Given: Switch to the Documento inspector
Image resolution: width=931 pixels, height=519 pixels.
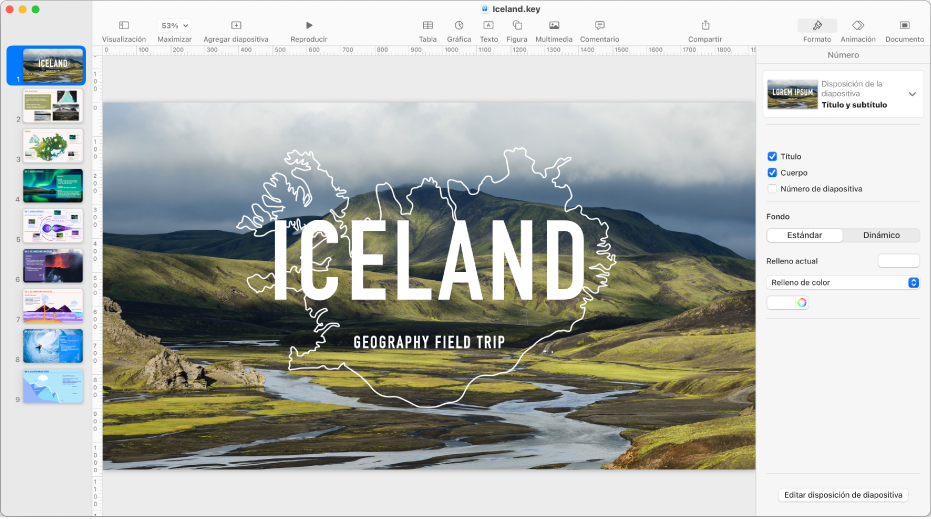Looking at the screenshot, I should [x=904, y=26].
